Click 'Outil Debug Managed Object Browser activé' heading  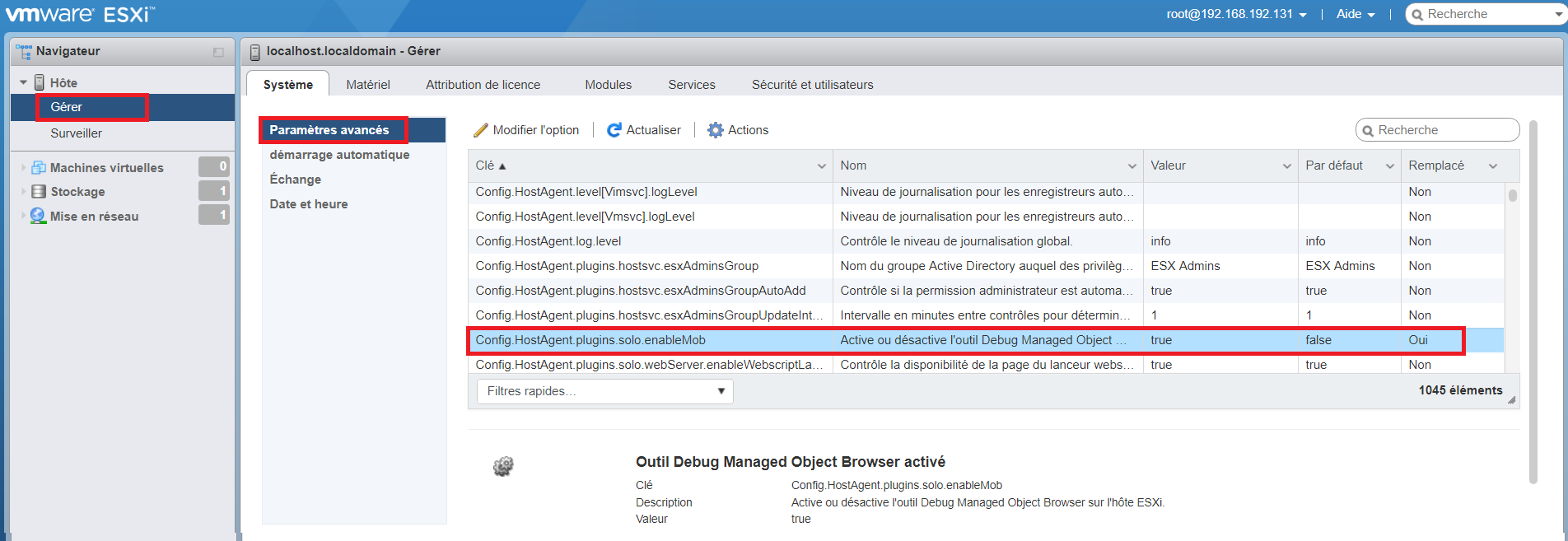click(x=791, y=462)
